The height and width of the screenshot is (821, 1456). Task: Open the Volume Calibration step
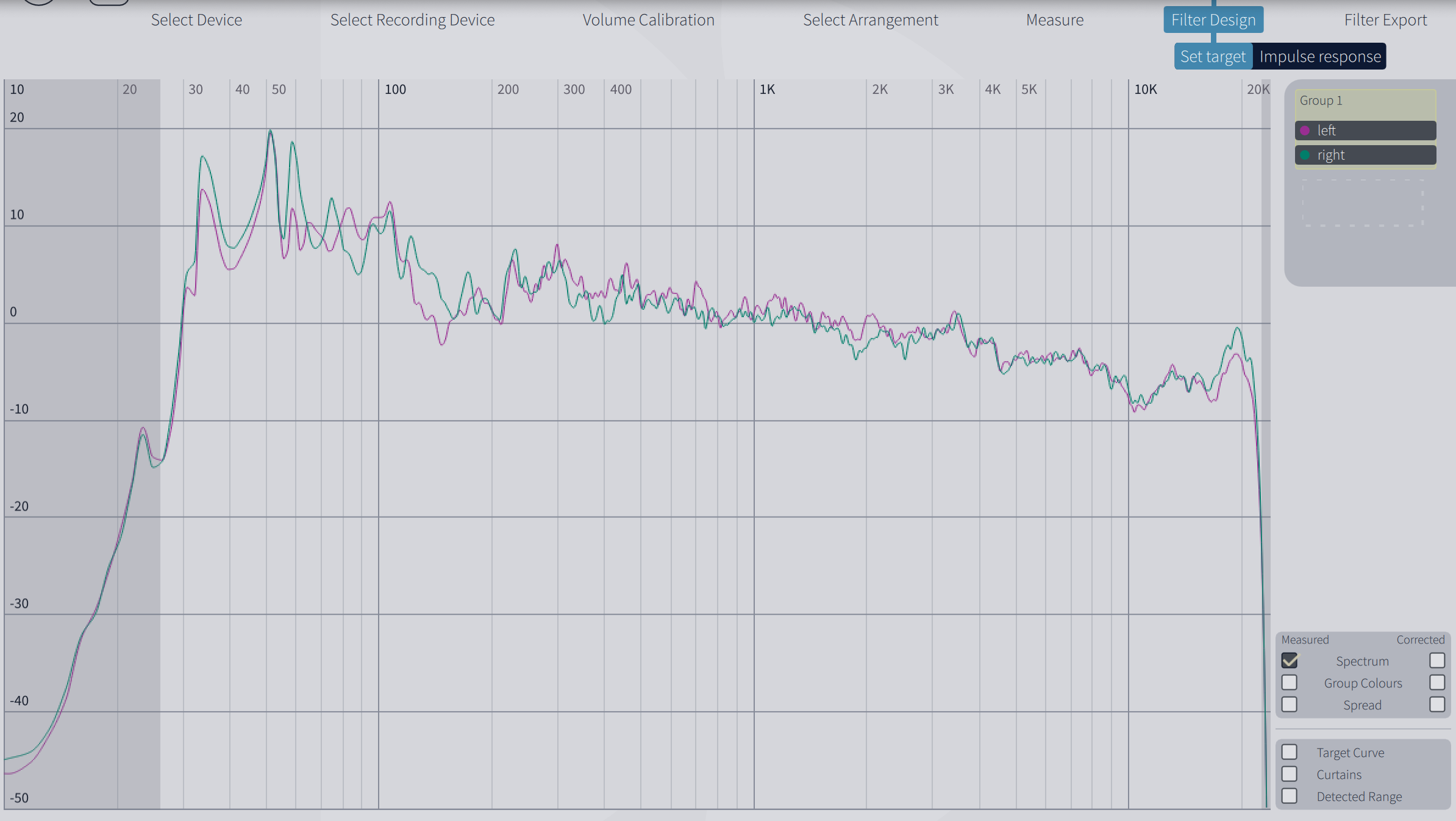(648, 20)
